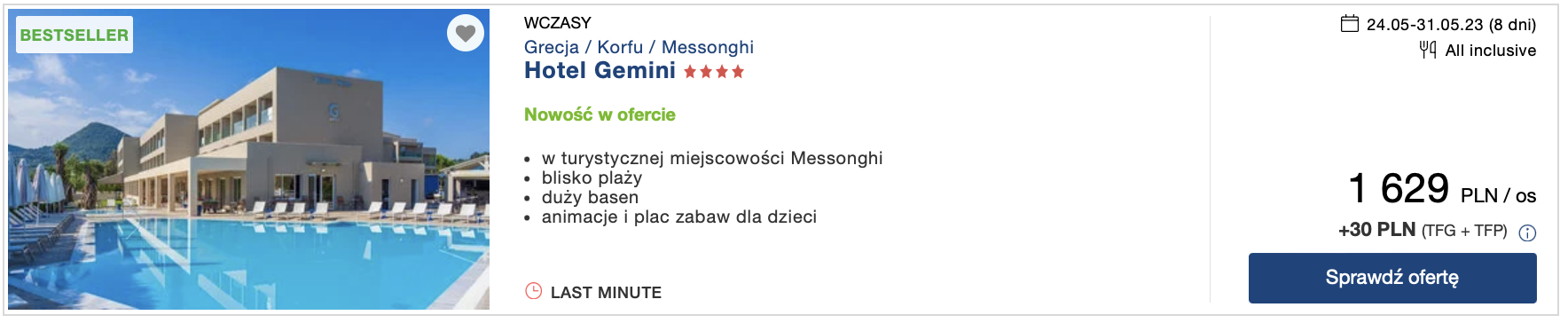This screenshot has width=1568, height=323.
Task: Click the calendar icon beside travel dates
Action: coord(1349,23)
